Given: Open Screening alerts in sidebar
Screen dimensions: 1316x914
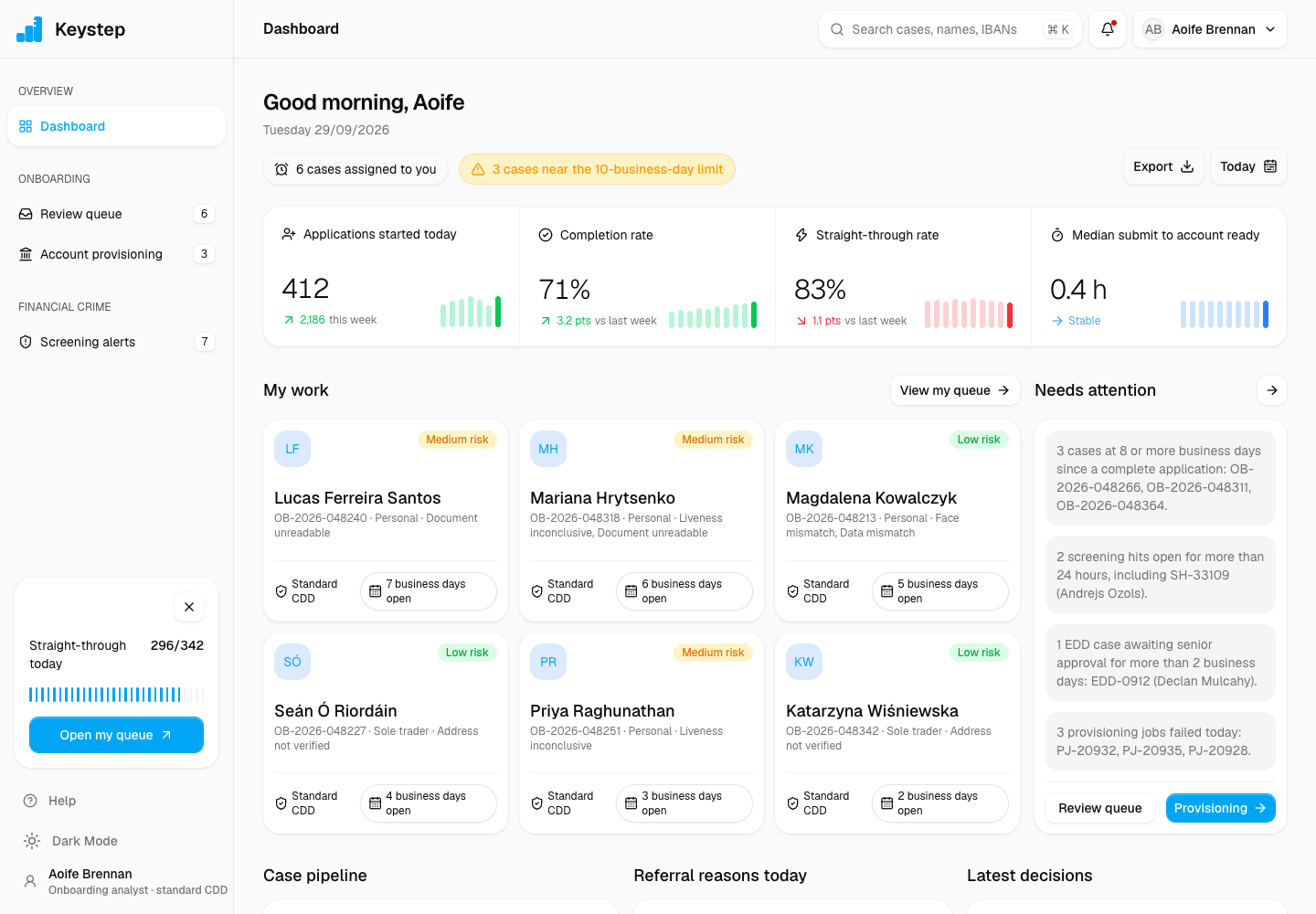Looking at the screenshot, I should pos(116,342).
